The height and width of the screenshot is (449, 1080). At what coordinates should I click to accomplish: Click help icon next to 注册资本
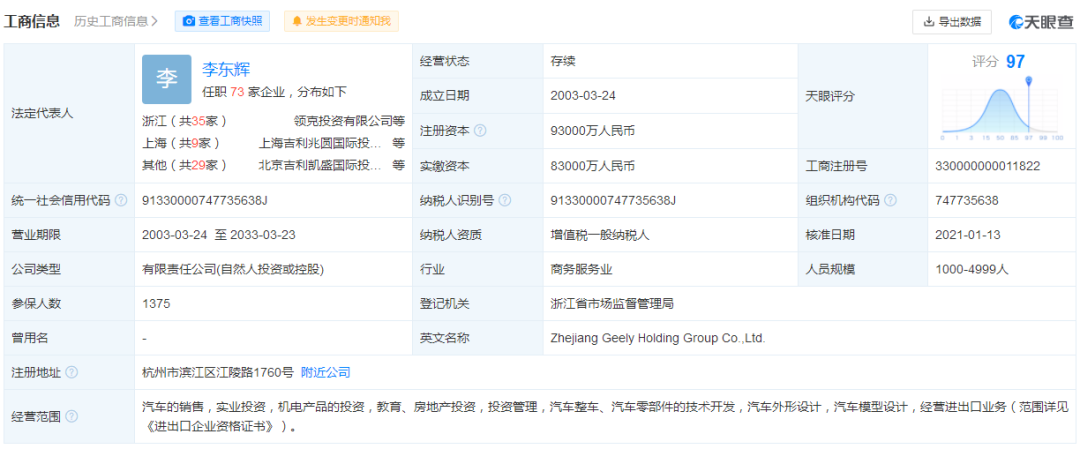tap(480, 130)
